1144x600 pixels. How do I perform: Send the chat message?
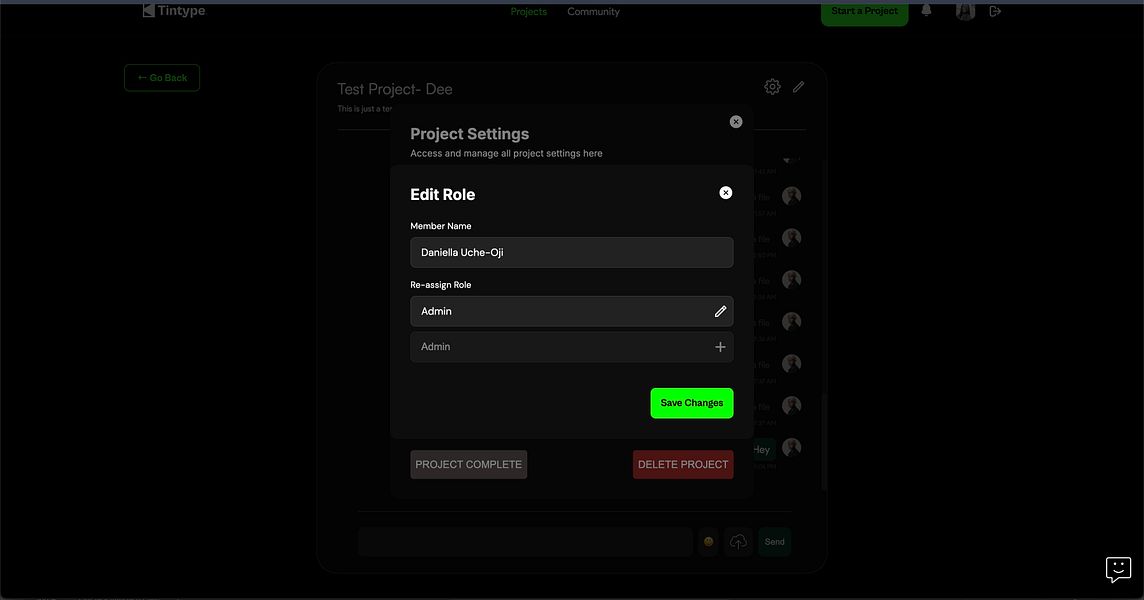[x=775, y=542]
